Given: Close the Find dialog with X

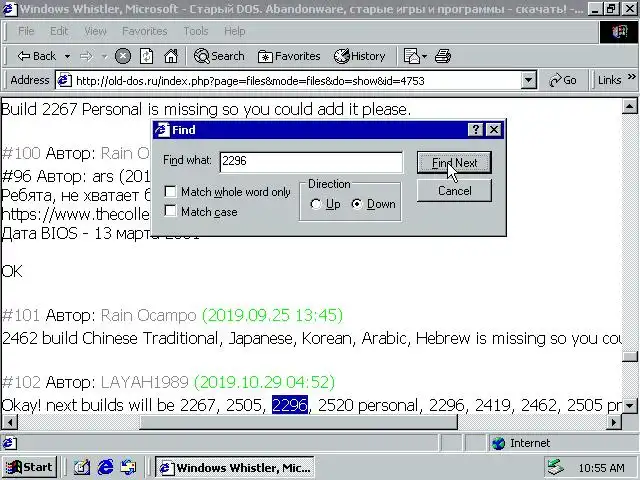Looking at the screenshot, I should pyautogui.click(x=494, y=130).
